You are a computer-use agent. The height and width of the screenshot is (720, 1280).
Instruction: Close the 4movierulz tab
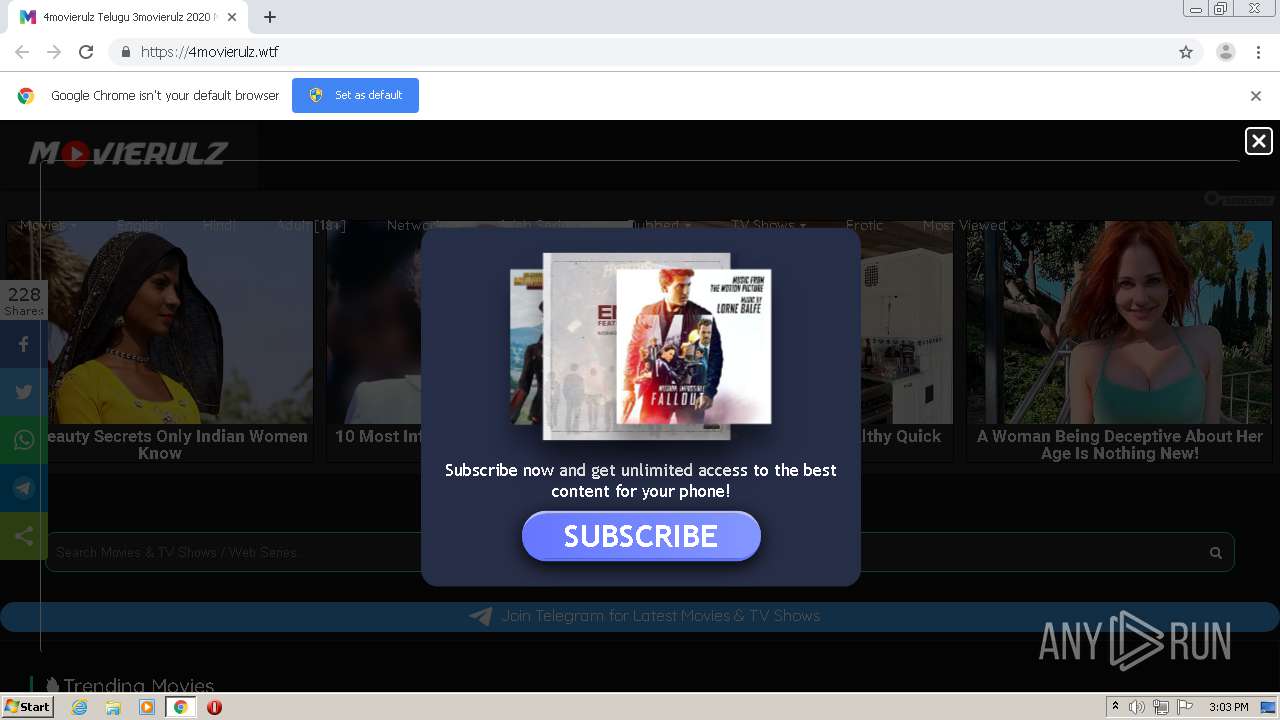[232, 17]
